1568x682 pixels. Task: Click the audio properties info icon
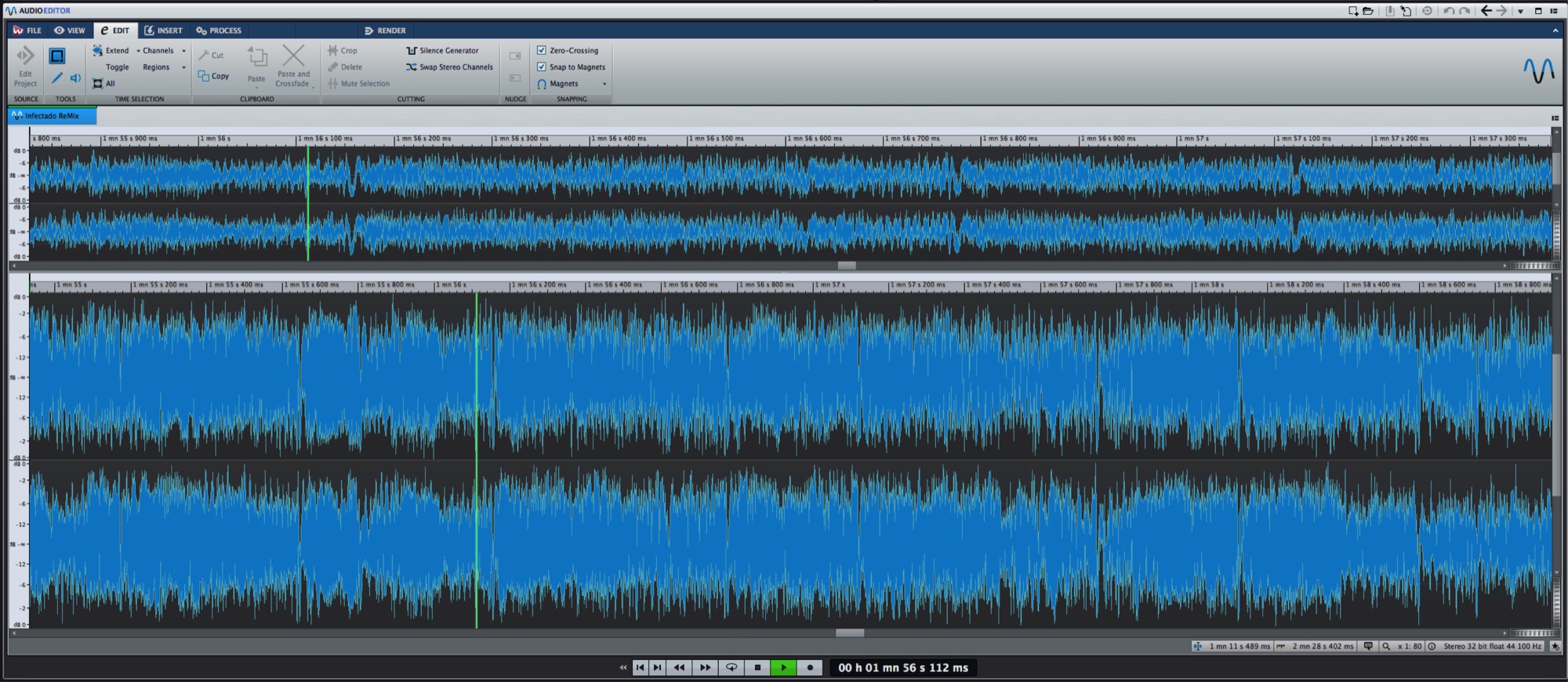point(1432,646)
